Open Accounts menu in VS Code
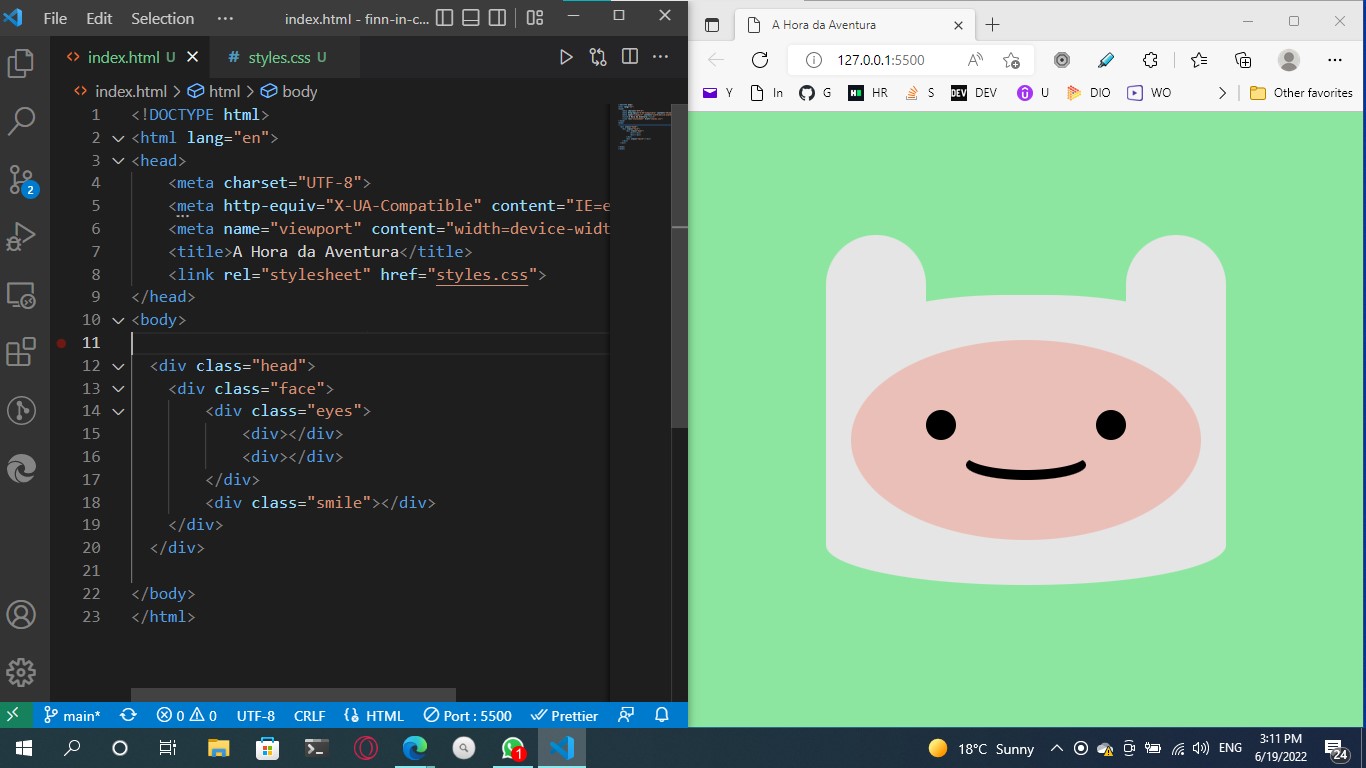The width and height of the screenshot is (1366, 768). (x=21, y=615)
